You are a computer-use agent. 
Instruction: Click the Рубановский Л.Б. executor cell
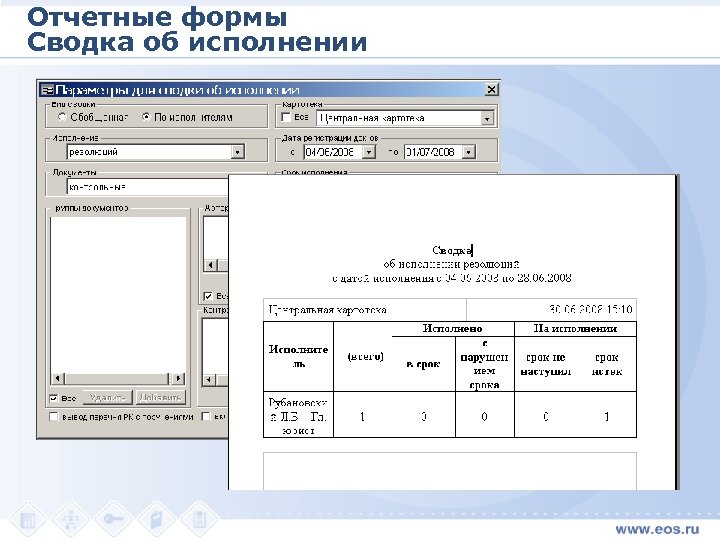point(298,416)
